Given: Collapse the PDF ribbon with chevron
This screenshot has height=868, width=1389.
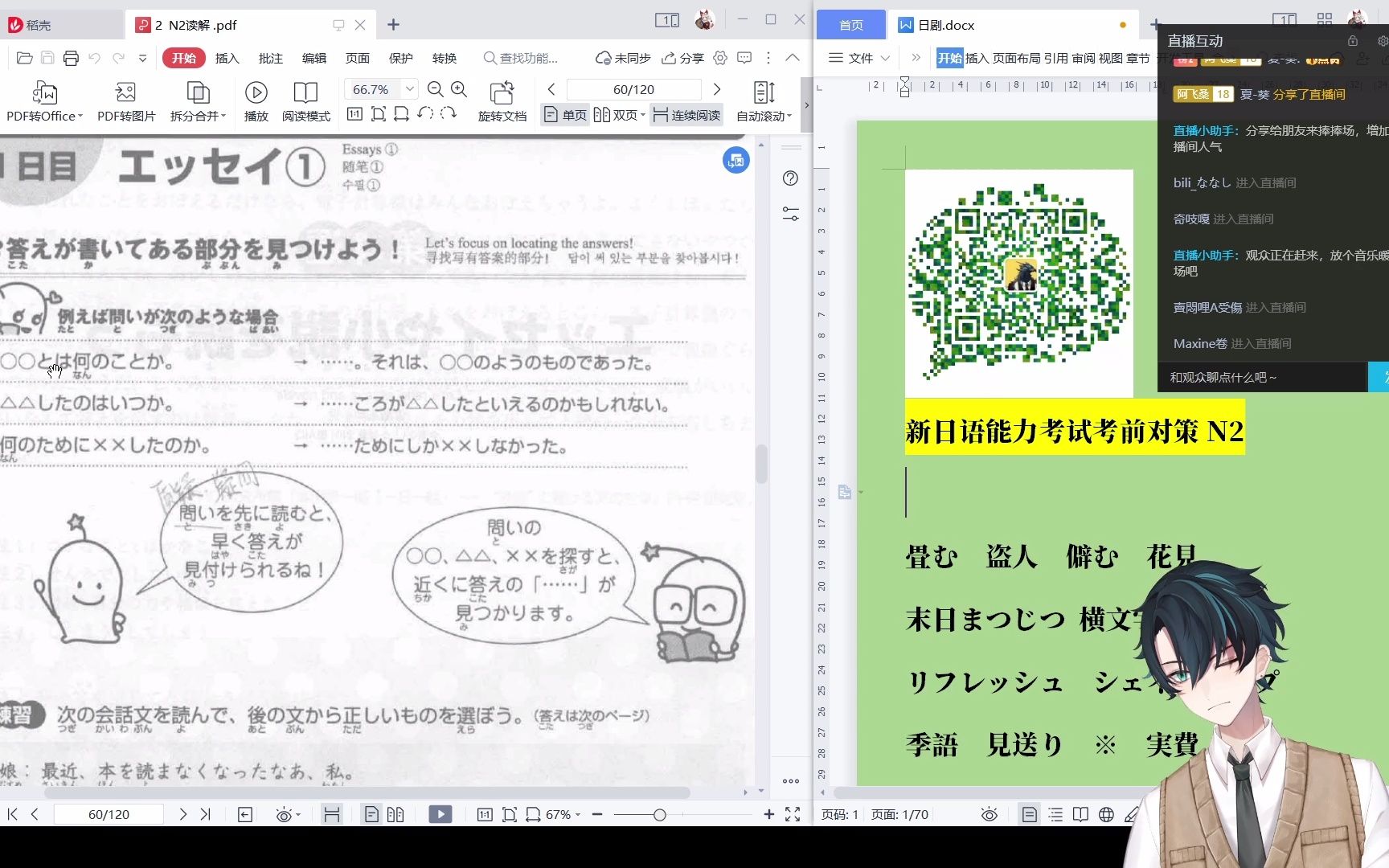Looking at the screenshot, I should 793,58.
